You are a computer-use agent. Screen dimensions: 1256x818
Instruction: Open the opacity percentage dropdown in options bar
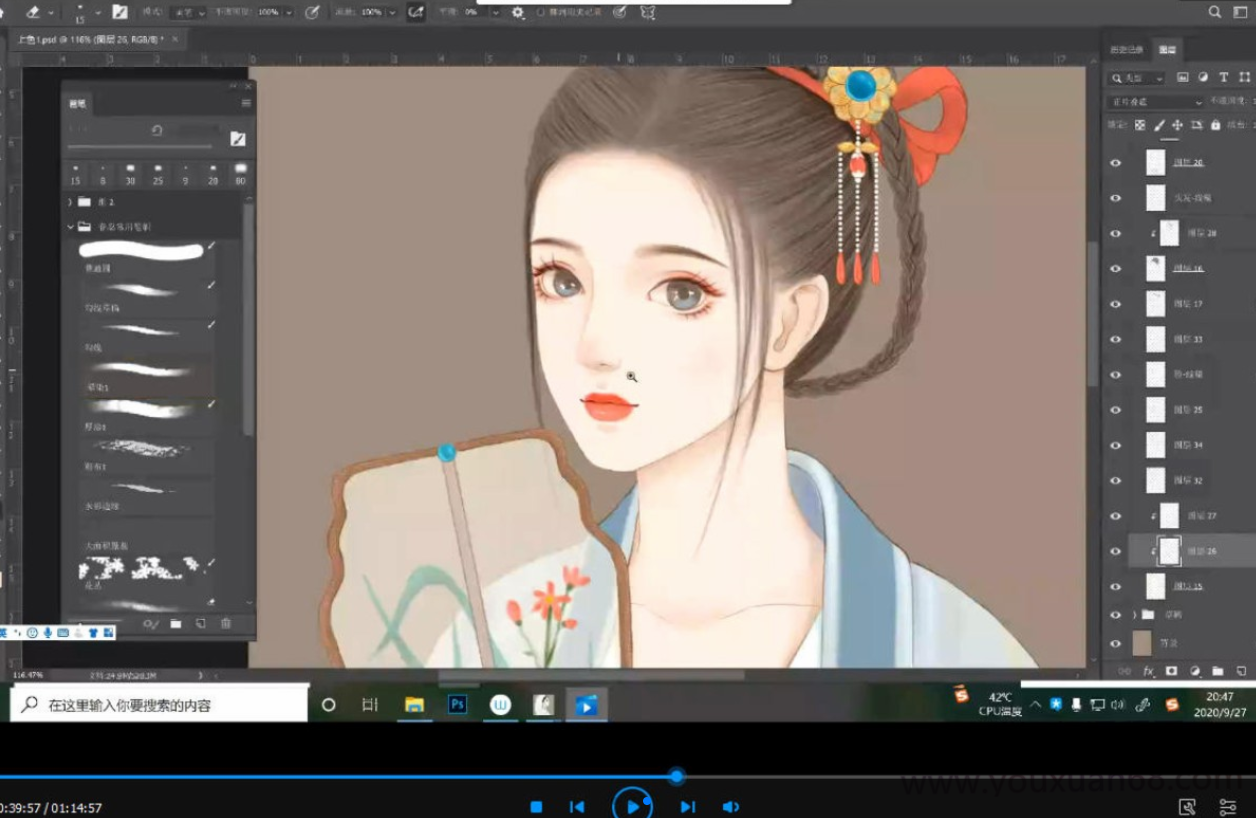pyautogui.click(x=289, y=13)
